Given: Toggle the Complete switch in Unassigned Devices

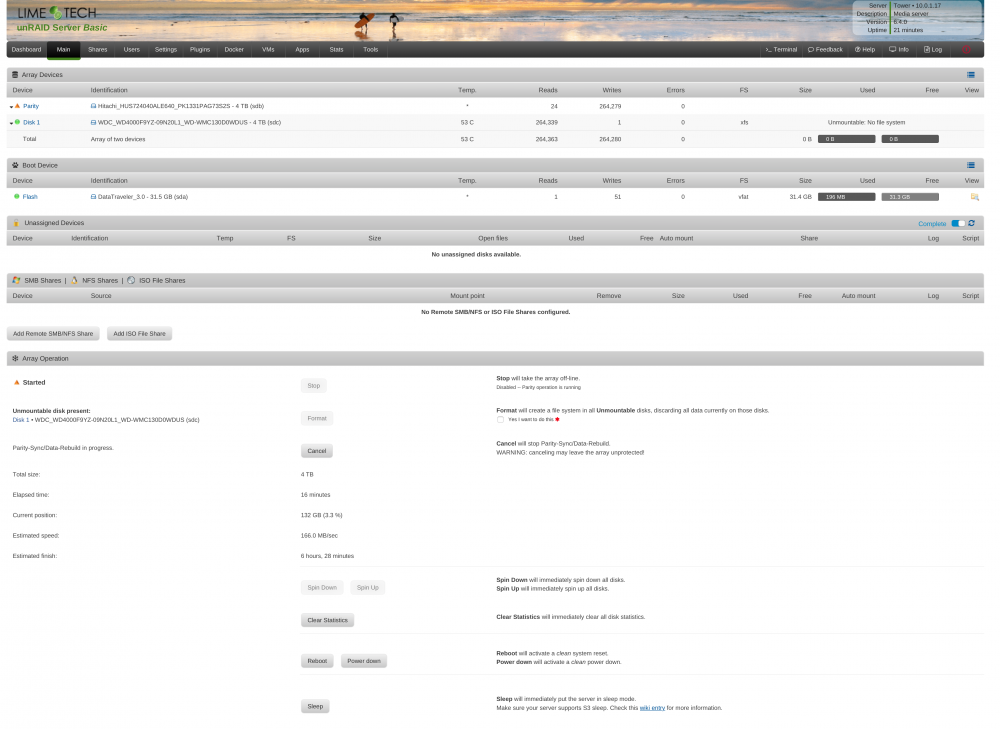Looking at the screenshot, I should tap(958, 223).
